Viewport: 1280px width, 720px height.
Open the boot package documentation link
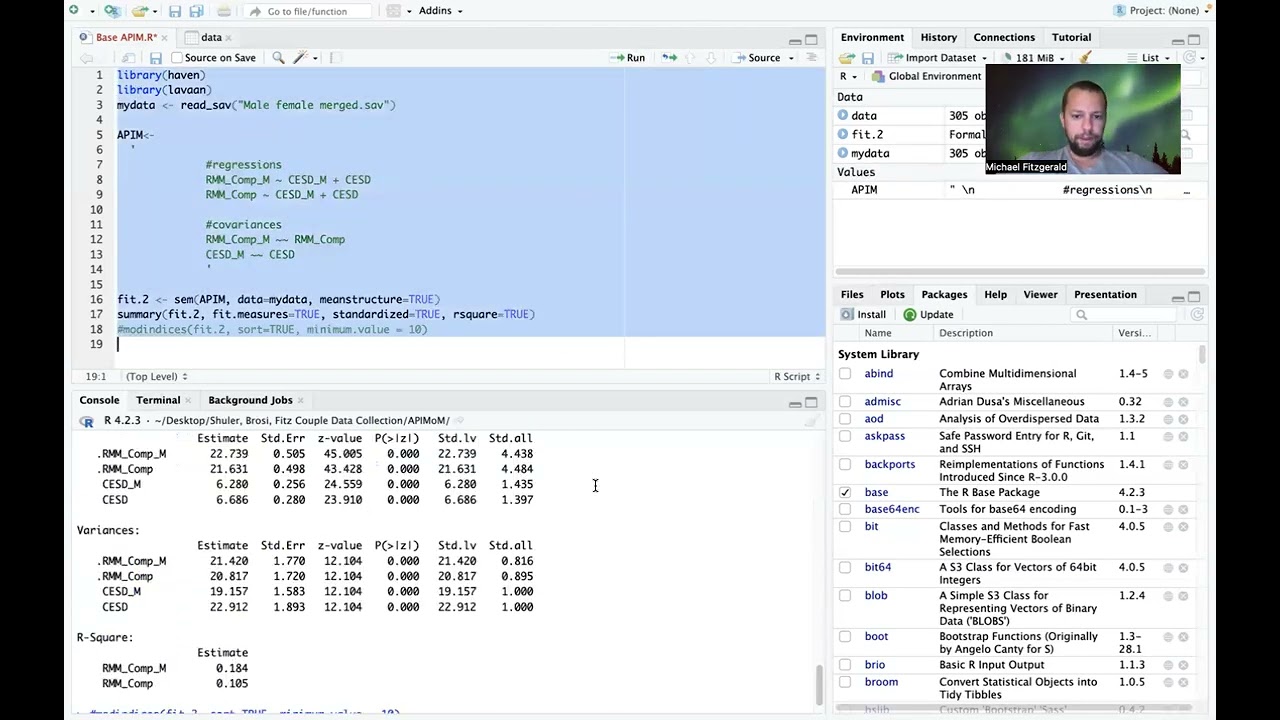click(876, 637)
